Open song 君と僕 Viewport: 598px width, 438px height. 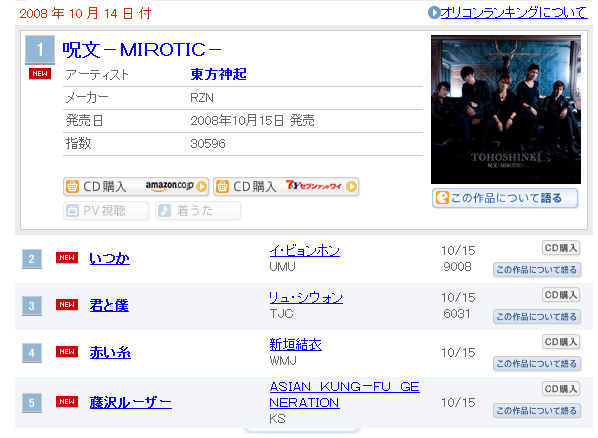click(109, 306)
